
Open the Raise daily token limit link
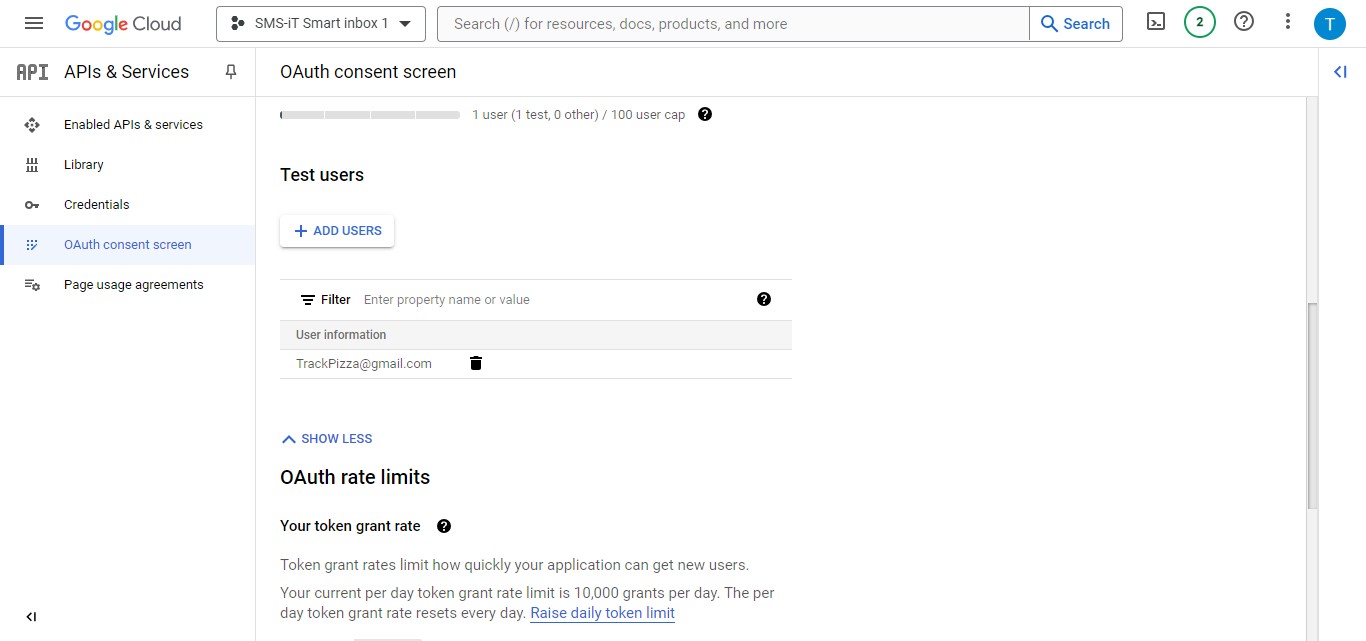(x=602, y=612)
